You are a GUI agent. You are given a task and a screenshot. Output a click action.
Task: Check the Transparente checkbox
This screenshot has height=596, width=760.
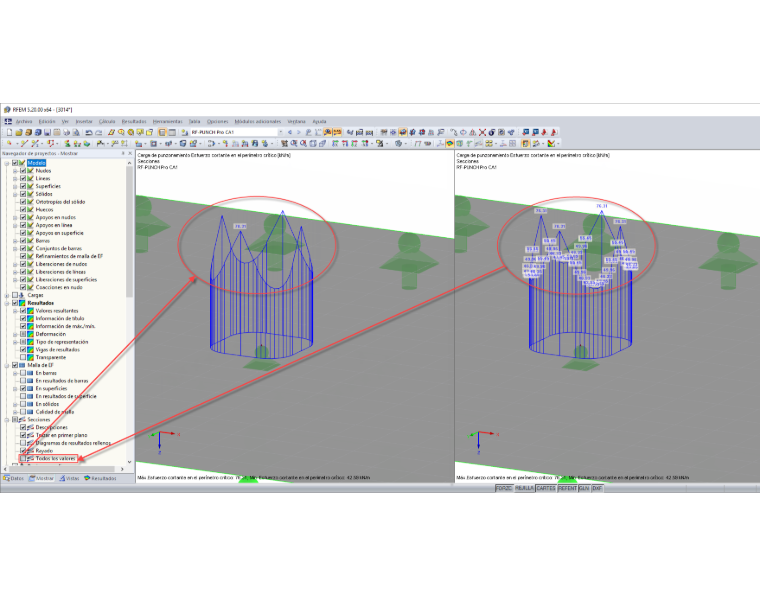(x=23, y=357)
